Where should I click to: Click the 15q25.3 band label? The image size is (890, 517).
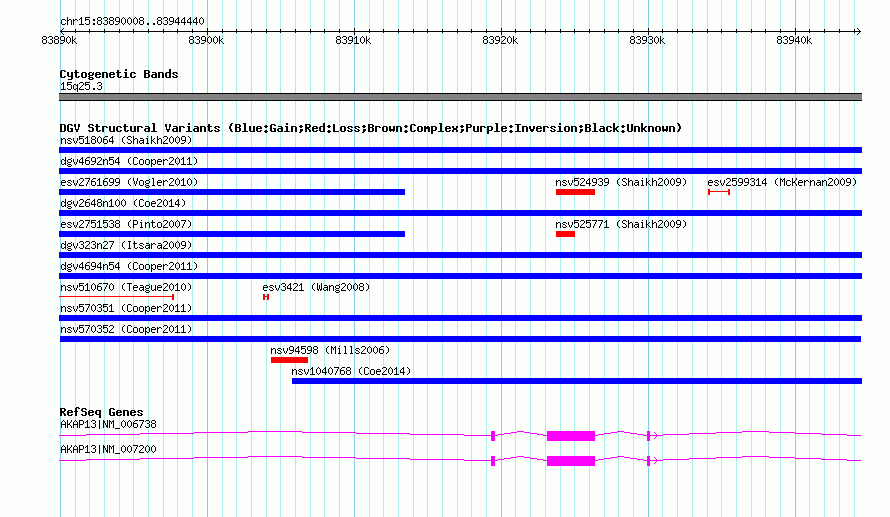[81, 86]
